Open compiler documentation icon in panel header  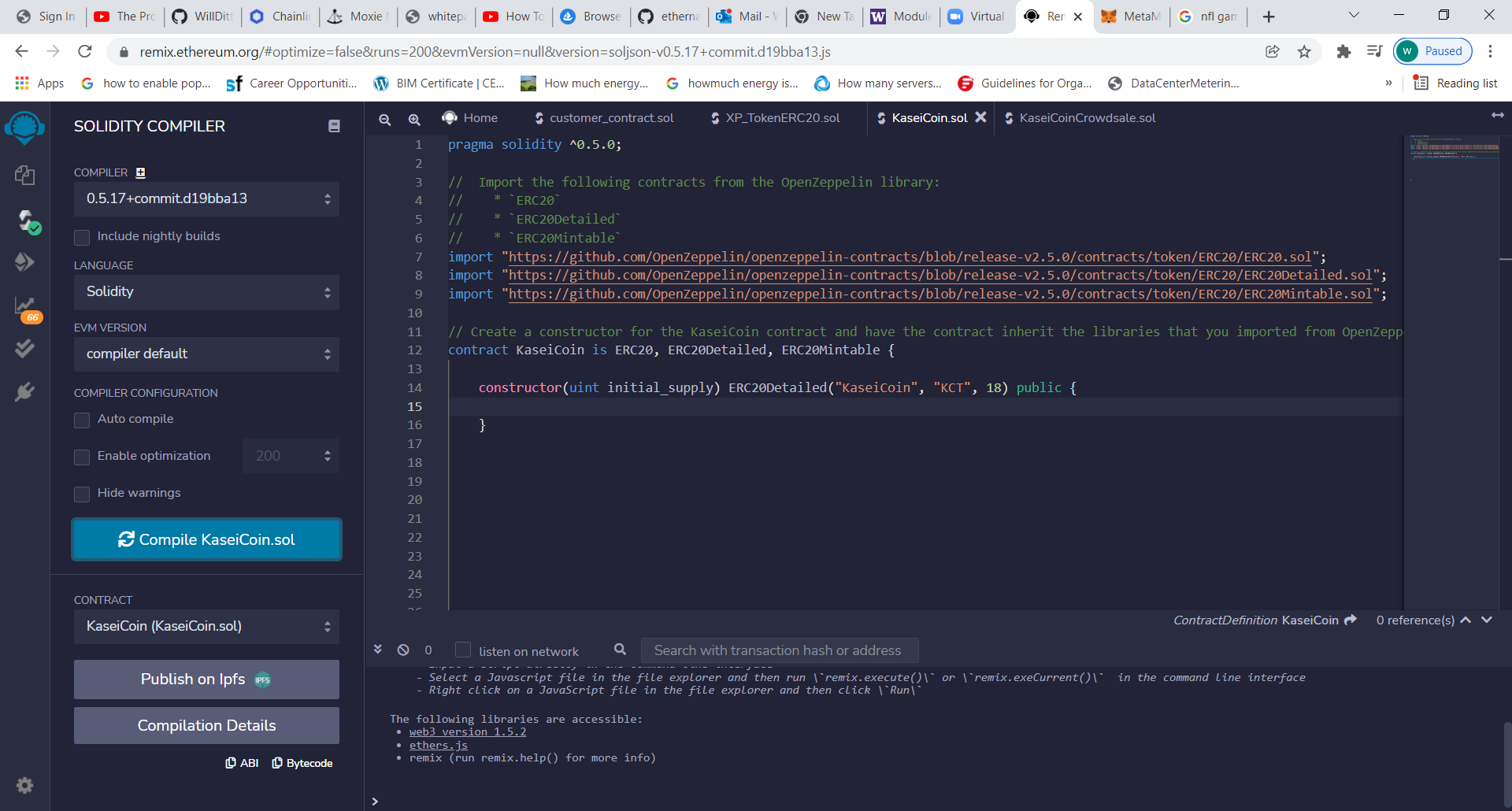(334, 126)
